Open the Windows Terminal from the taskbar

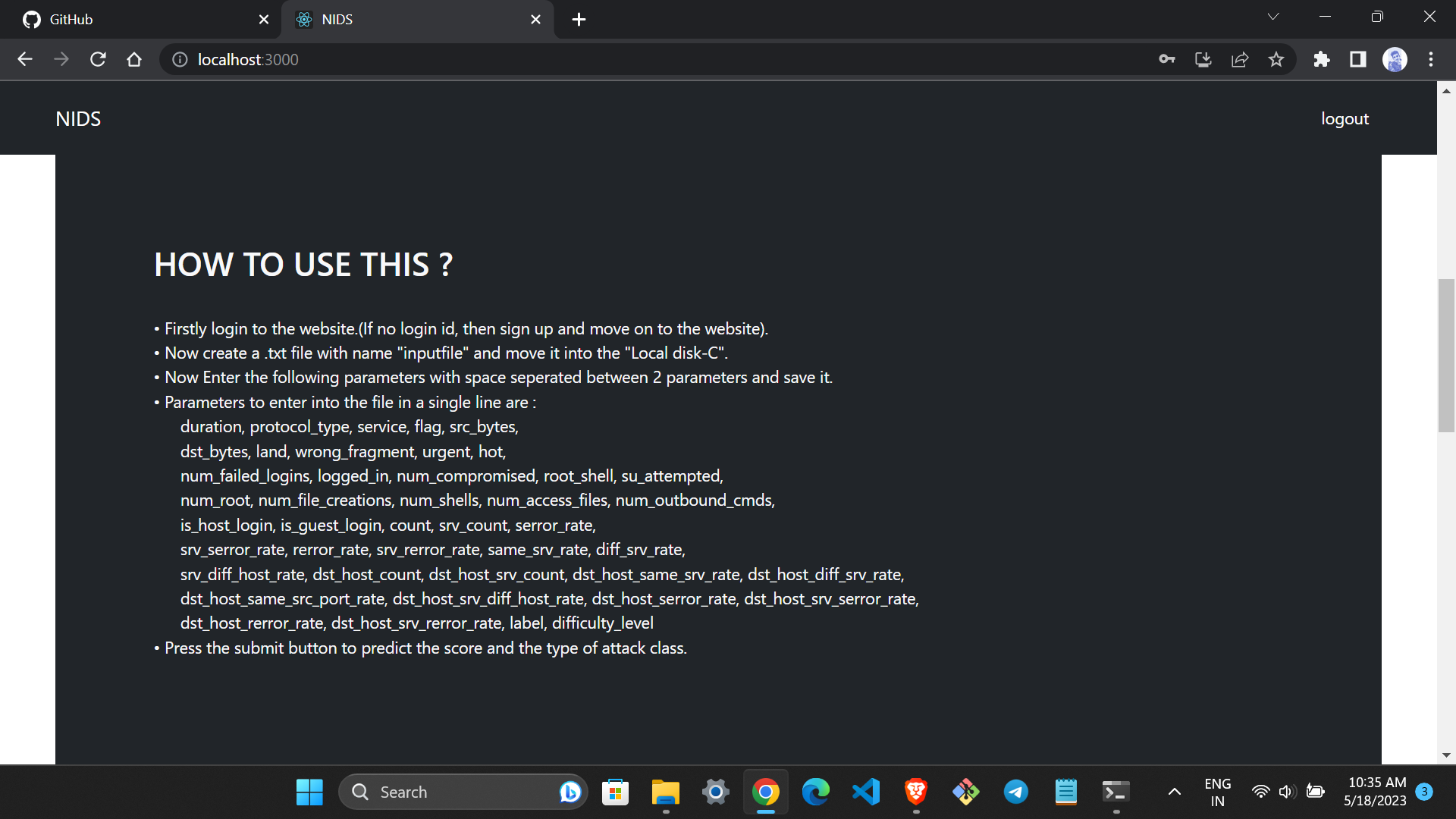(x=1115, y=791)
